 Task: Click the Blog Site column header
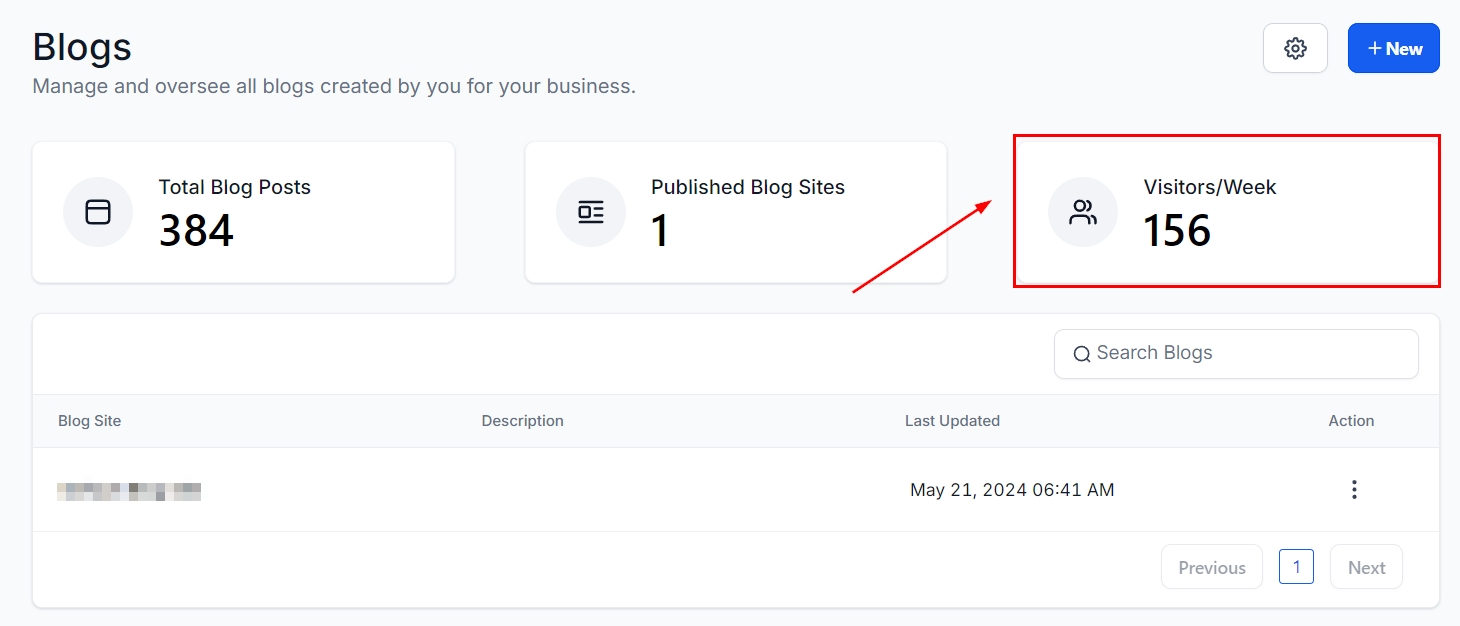[x=90, y=421]
